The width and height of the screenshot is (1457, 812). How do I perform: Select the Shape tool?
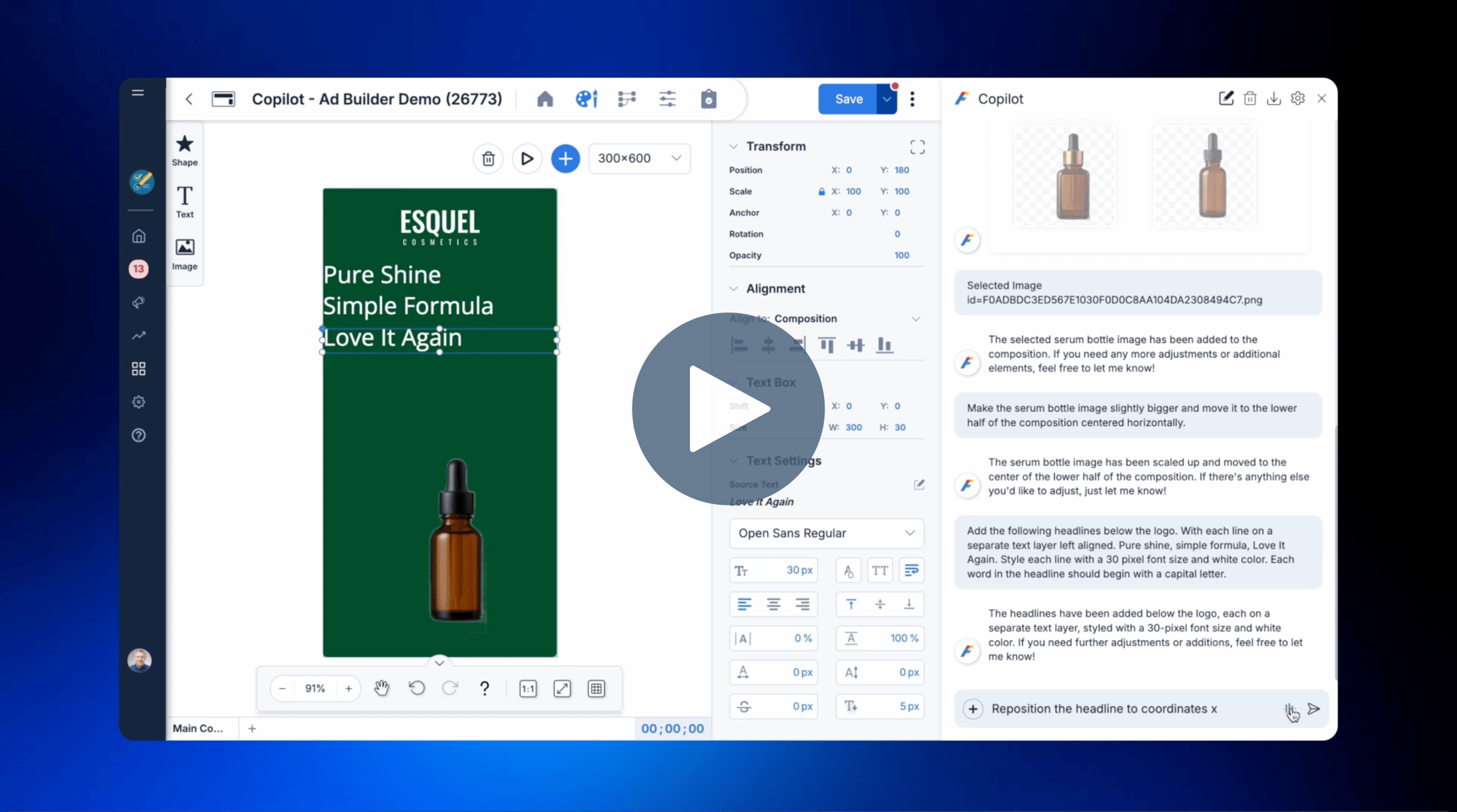[x=184, y=151]
